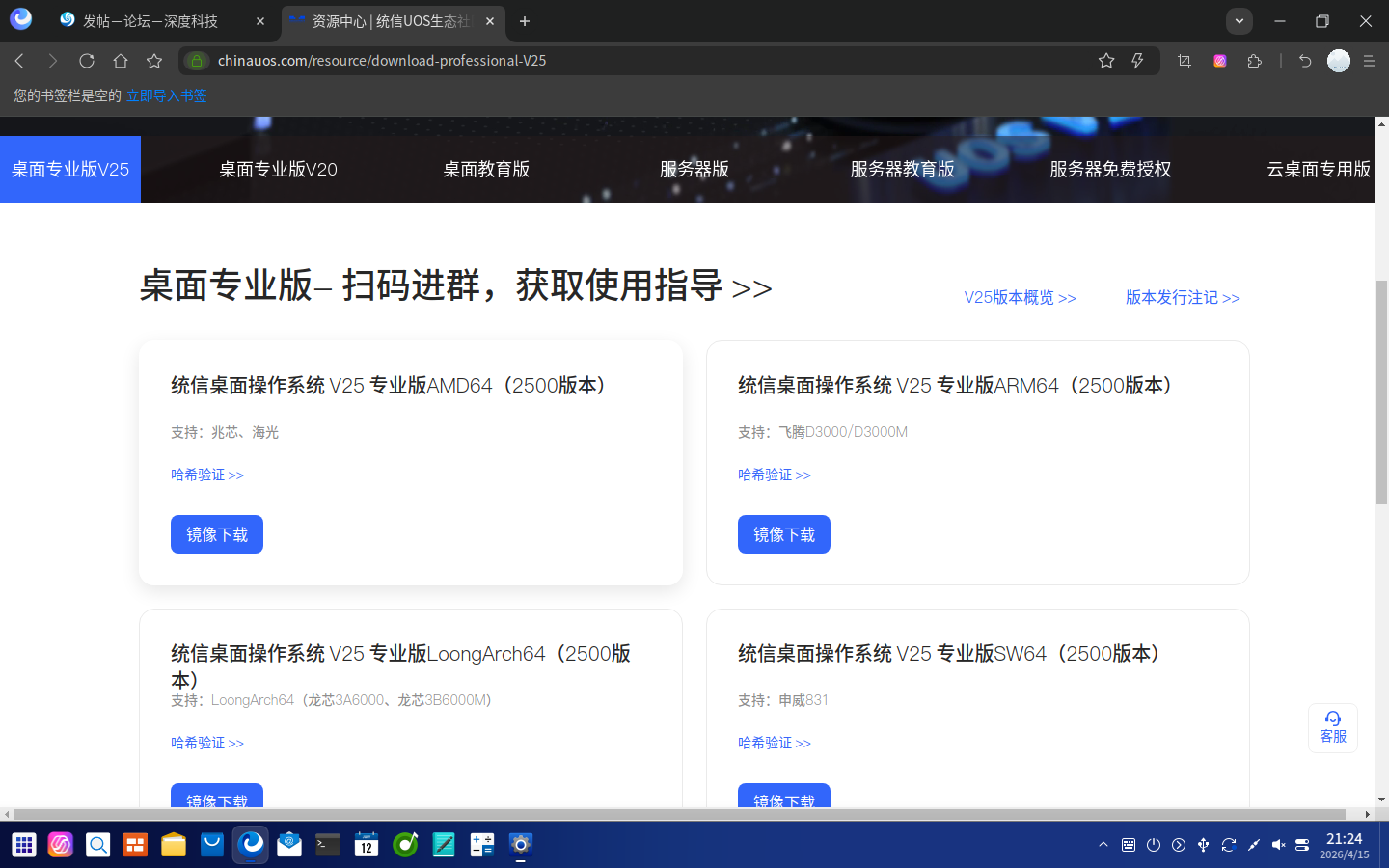
Task: Open the V25版本概览 link
Action: [x=1021, y=298]
